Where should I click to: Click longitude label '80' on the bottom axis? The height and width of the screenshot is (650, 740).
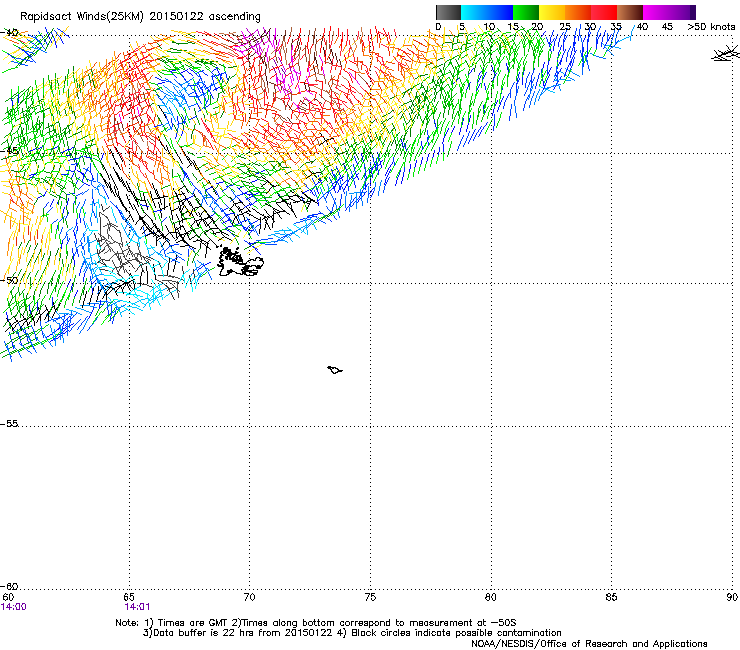[491, 598]
